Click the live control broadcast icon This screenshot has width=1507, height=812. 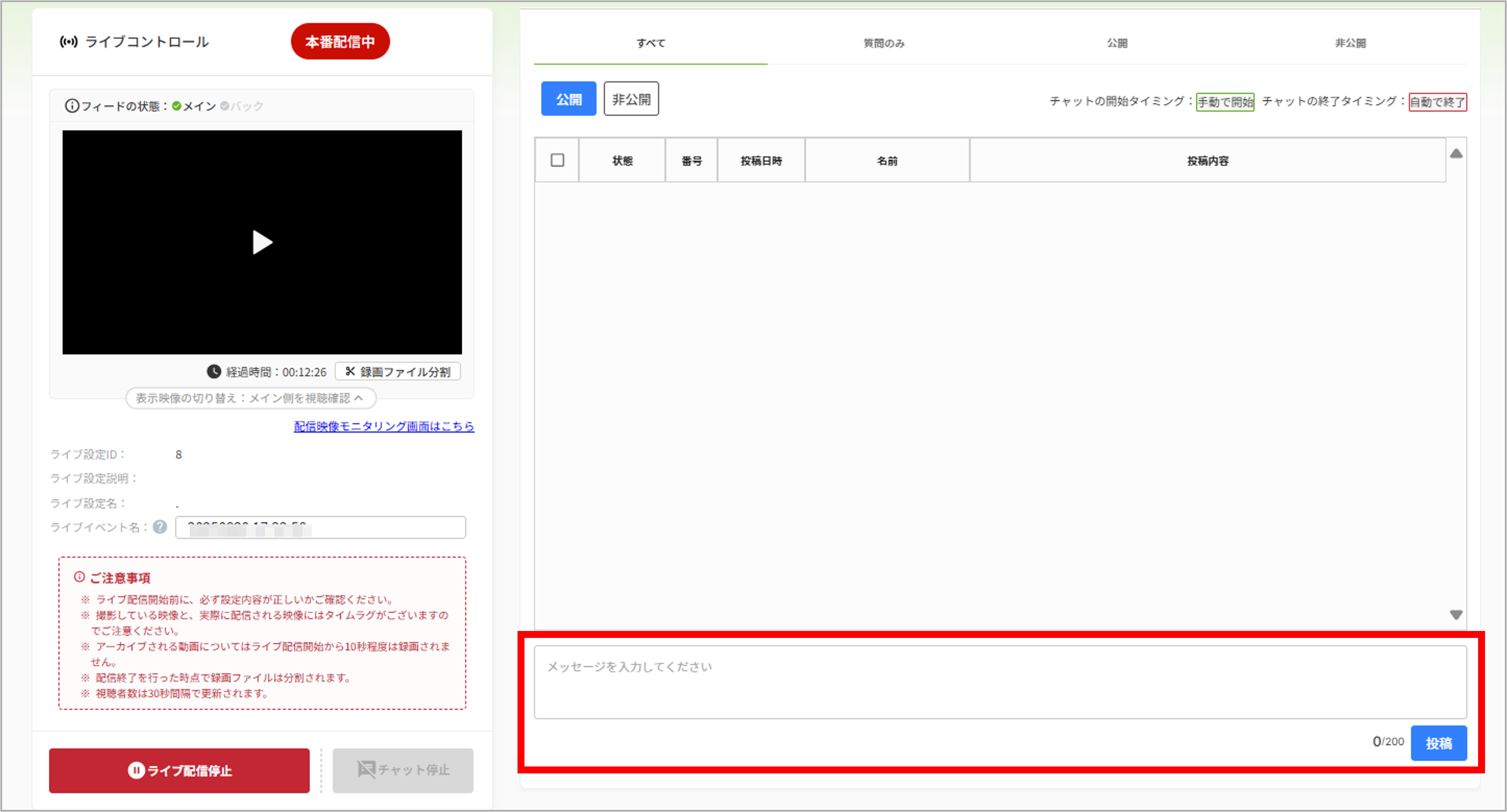69,42
